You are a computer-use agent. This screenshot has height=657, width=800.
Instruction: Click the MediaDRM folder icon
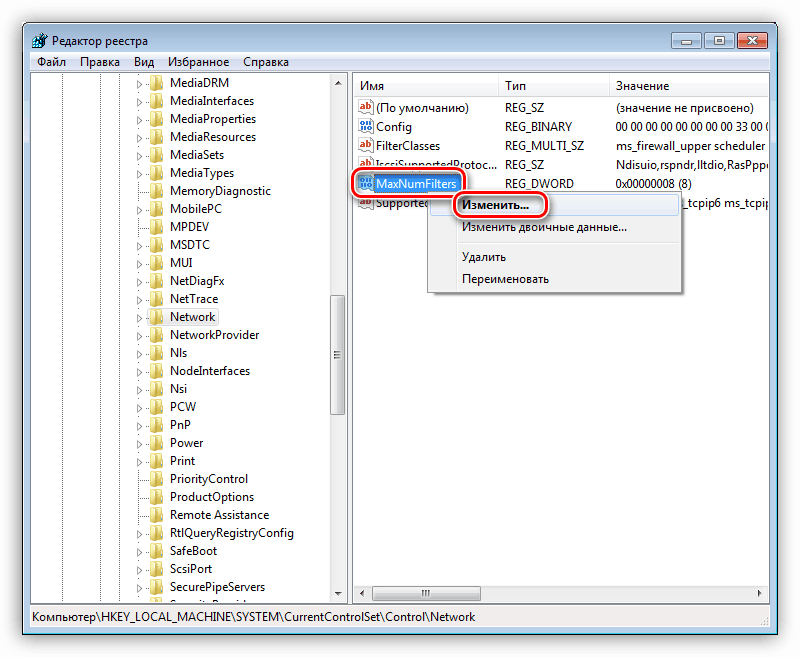point(156,83)
